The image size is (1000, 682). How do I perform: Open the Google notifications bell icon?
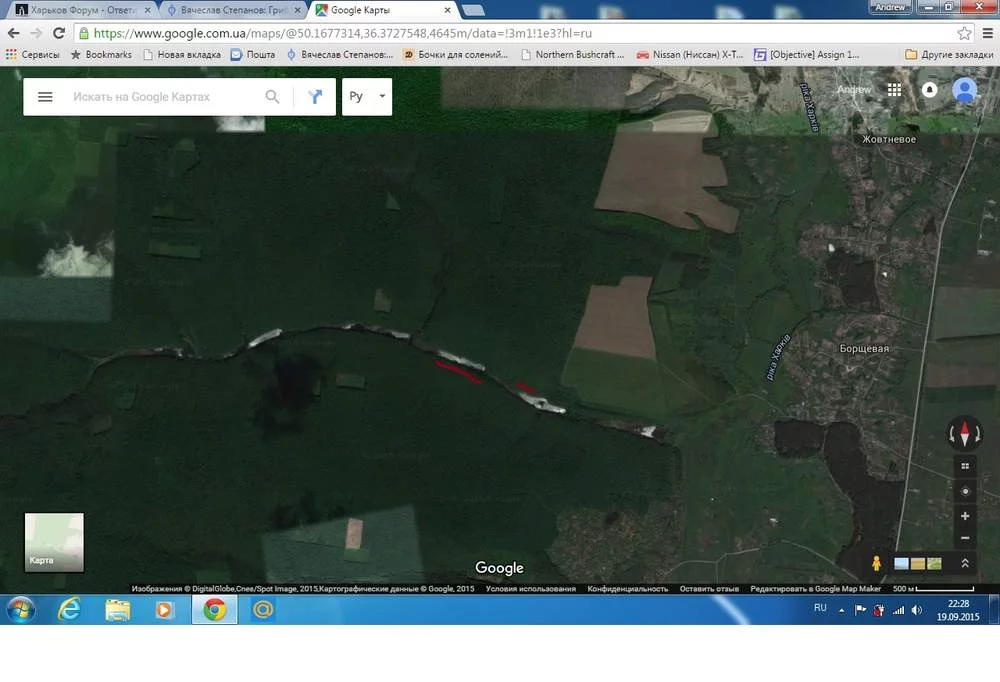point(929,90)
